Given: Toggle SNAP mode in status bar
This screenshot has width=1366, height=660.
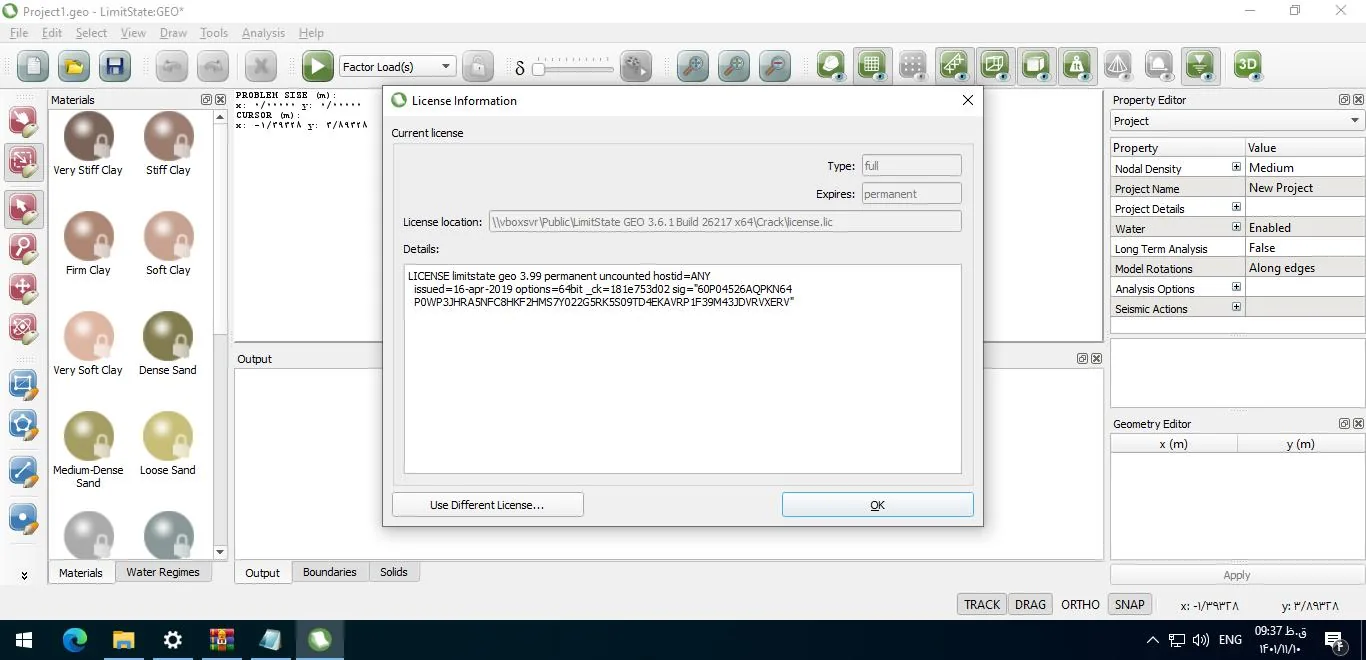Looking at the screenshot, I should tap(1130, 604).
